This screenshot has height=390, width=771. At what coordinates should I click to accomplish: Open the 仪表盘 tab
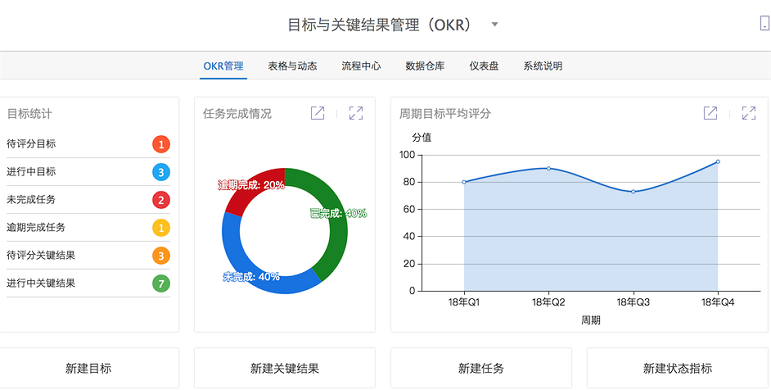coord(484,66)
